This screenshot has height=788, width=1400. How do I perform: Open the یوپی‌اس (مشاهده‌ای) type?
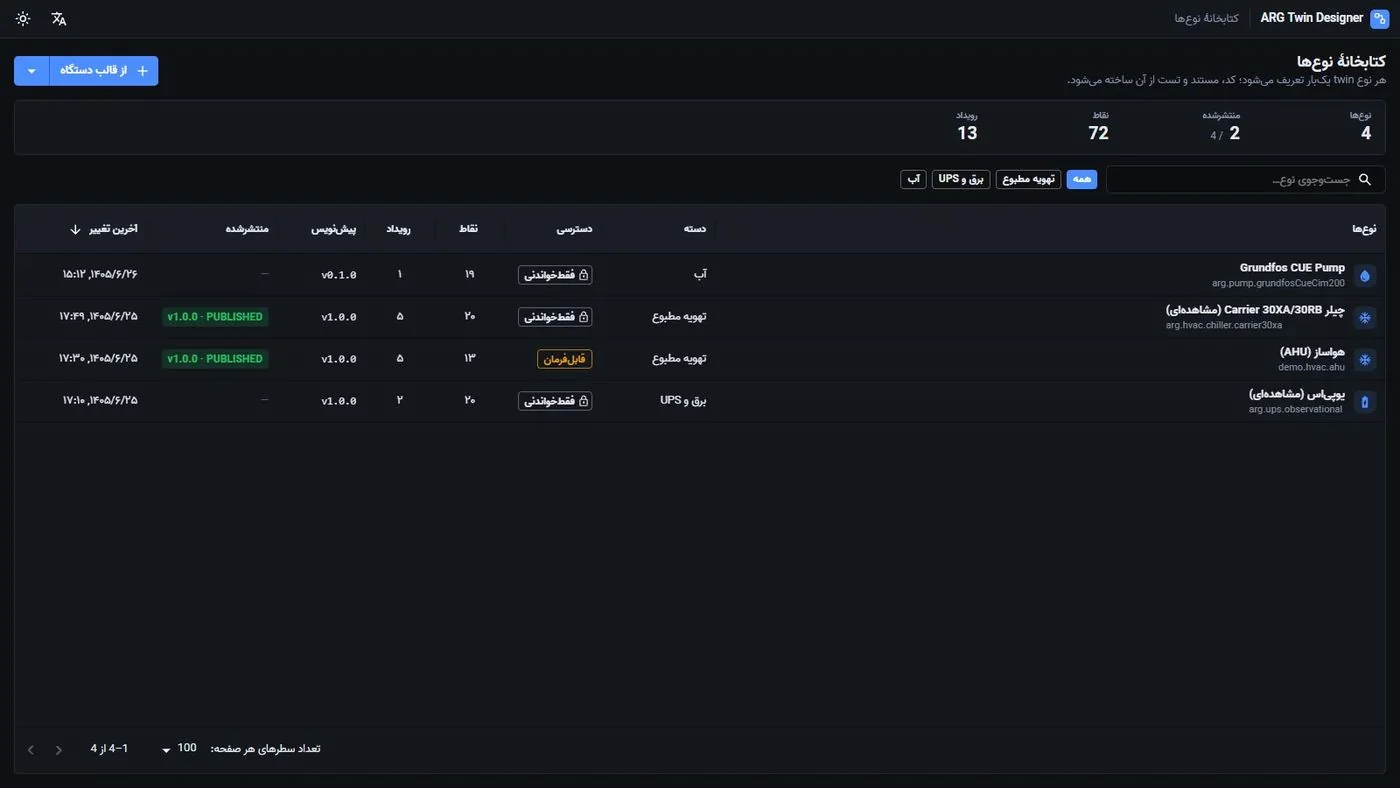1297,394
